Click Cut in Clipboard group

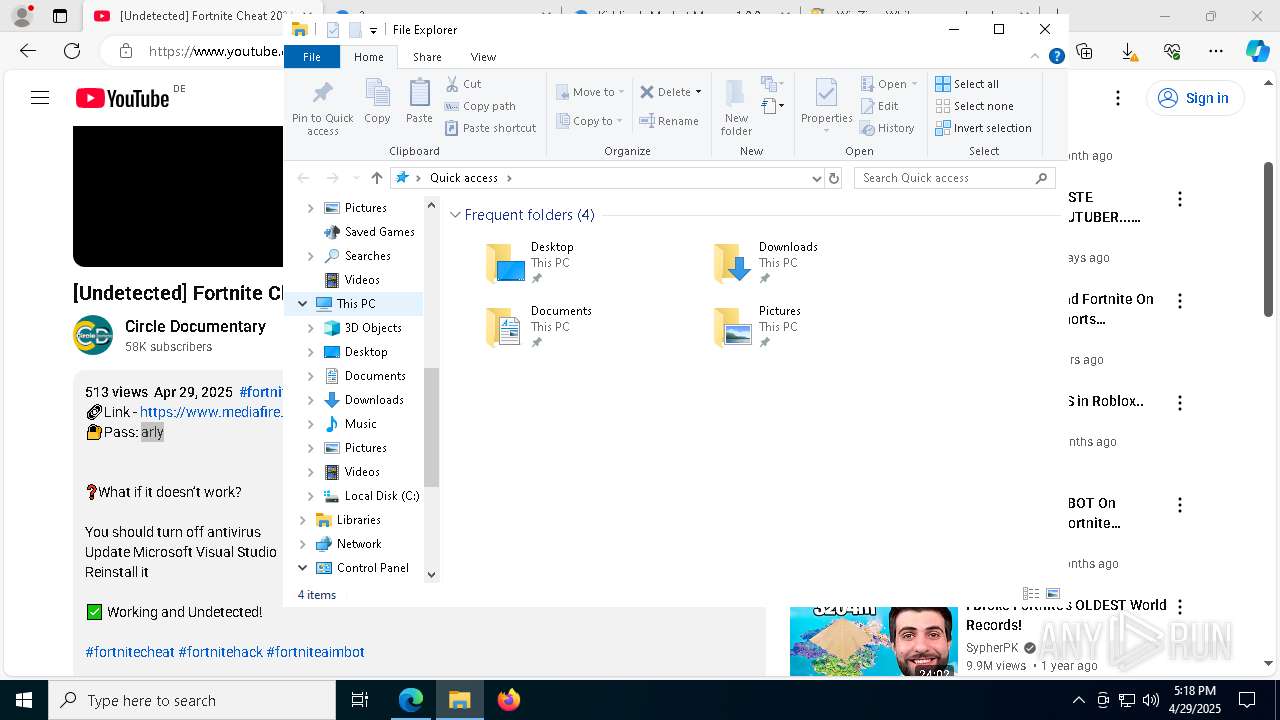pos(463,84)
